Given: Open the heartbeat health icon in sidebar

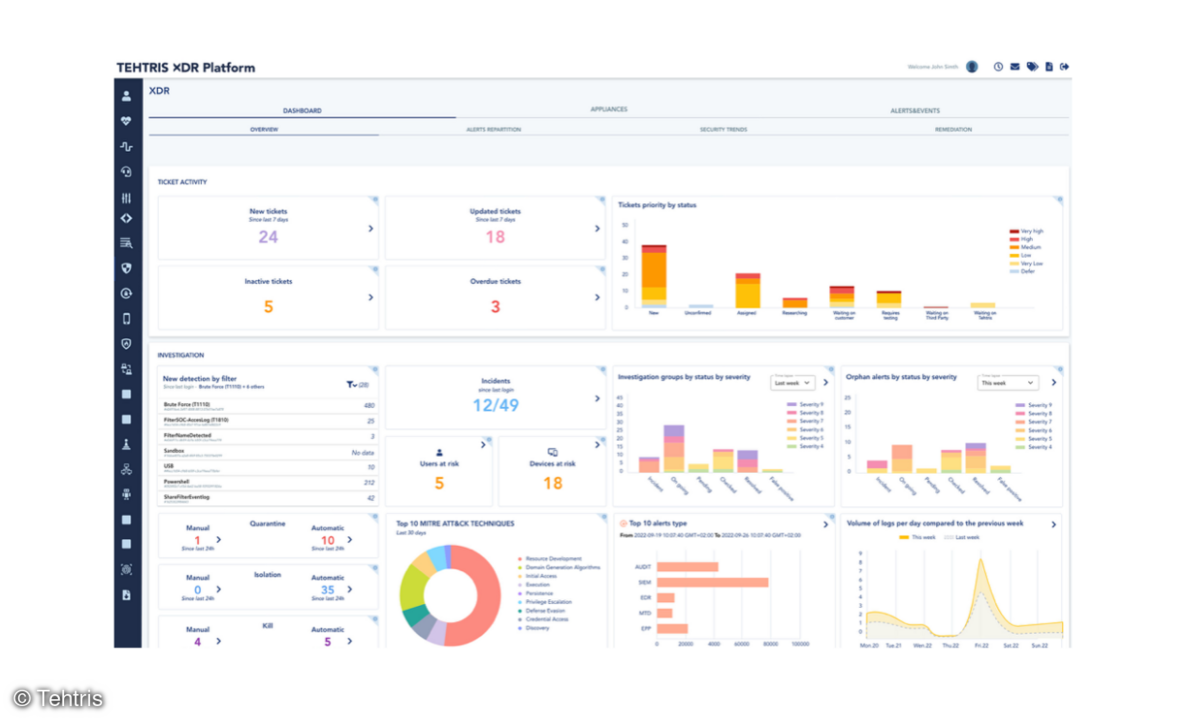Looking at the screenshot, I should pyautogui.click(x=126, y=121).
